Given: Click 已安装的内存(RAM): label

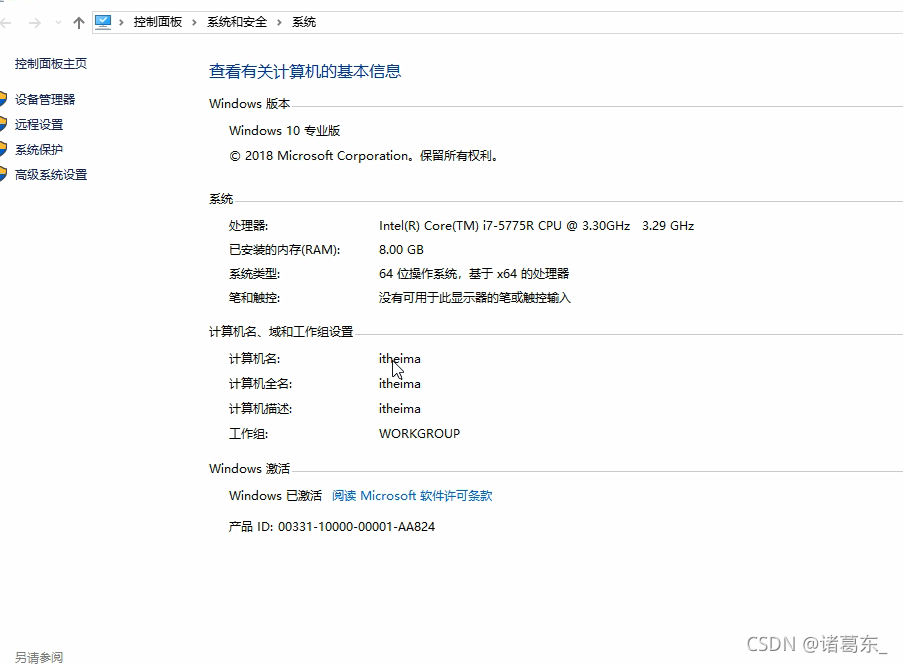Looking at the screenshot, I should click(x=284, y=249).
